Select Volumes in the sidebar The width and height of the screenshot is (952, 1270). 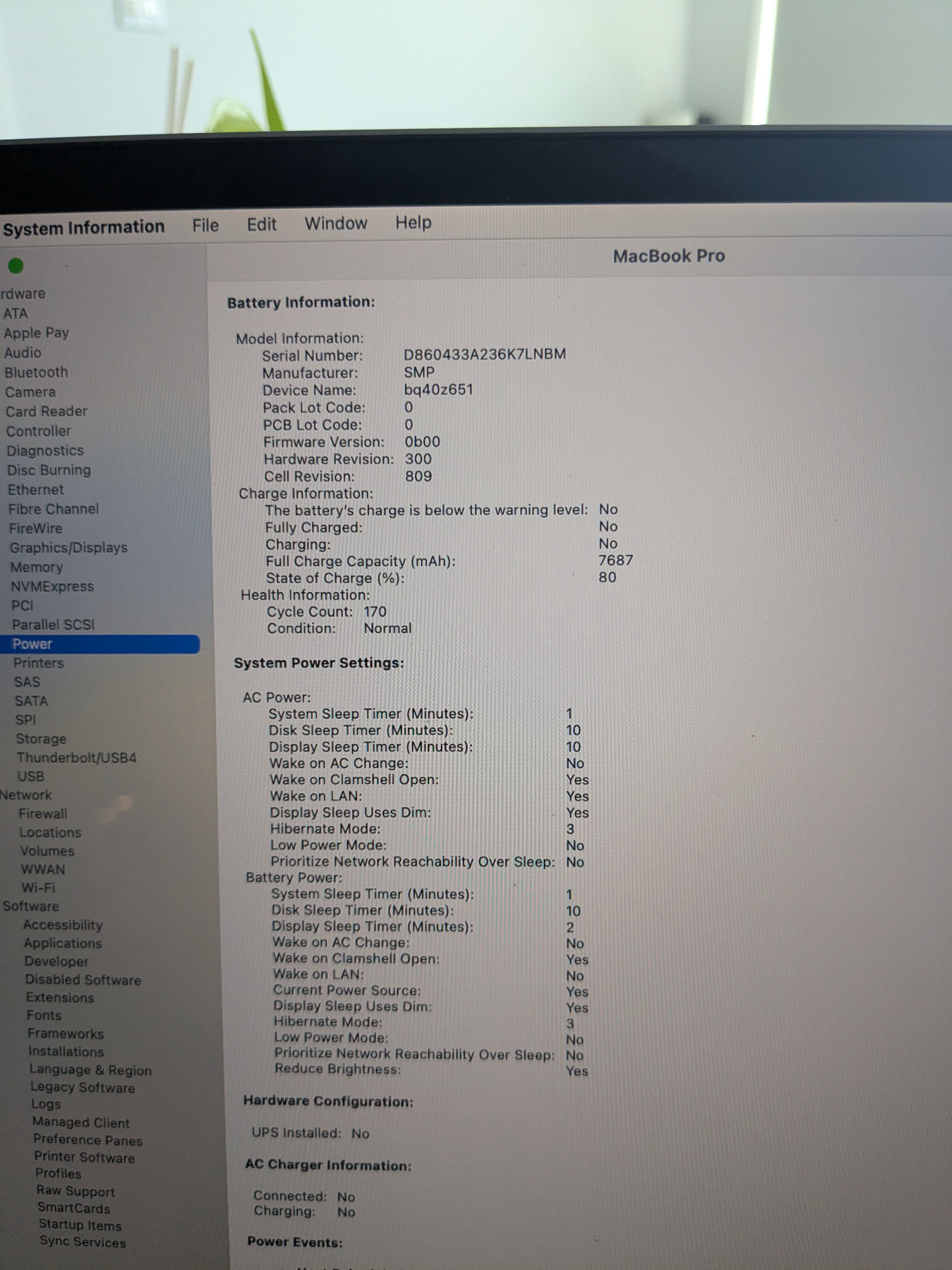click(x=47, y=851)
